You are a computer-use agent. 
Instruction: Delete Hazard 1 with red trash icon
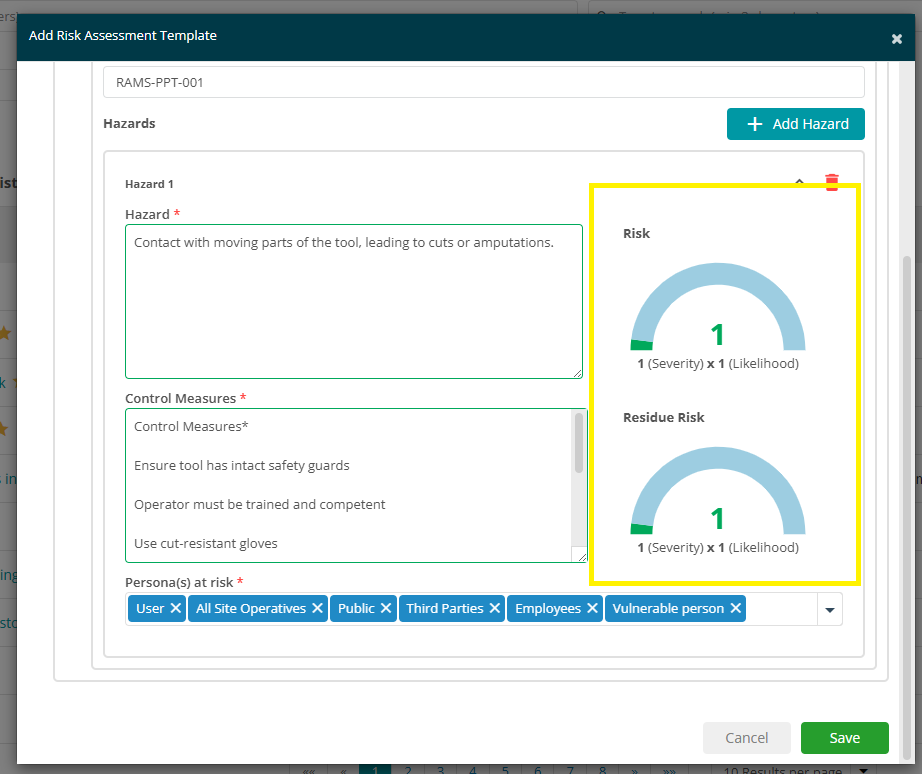pyautogui.click(x=831, y=182)
